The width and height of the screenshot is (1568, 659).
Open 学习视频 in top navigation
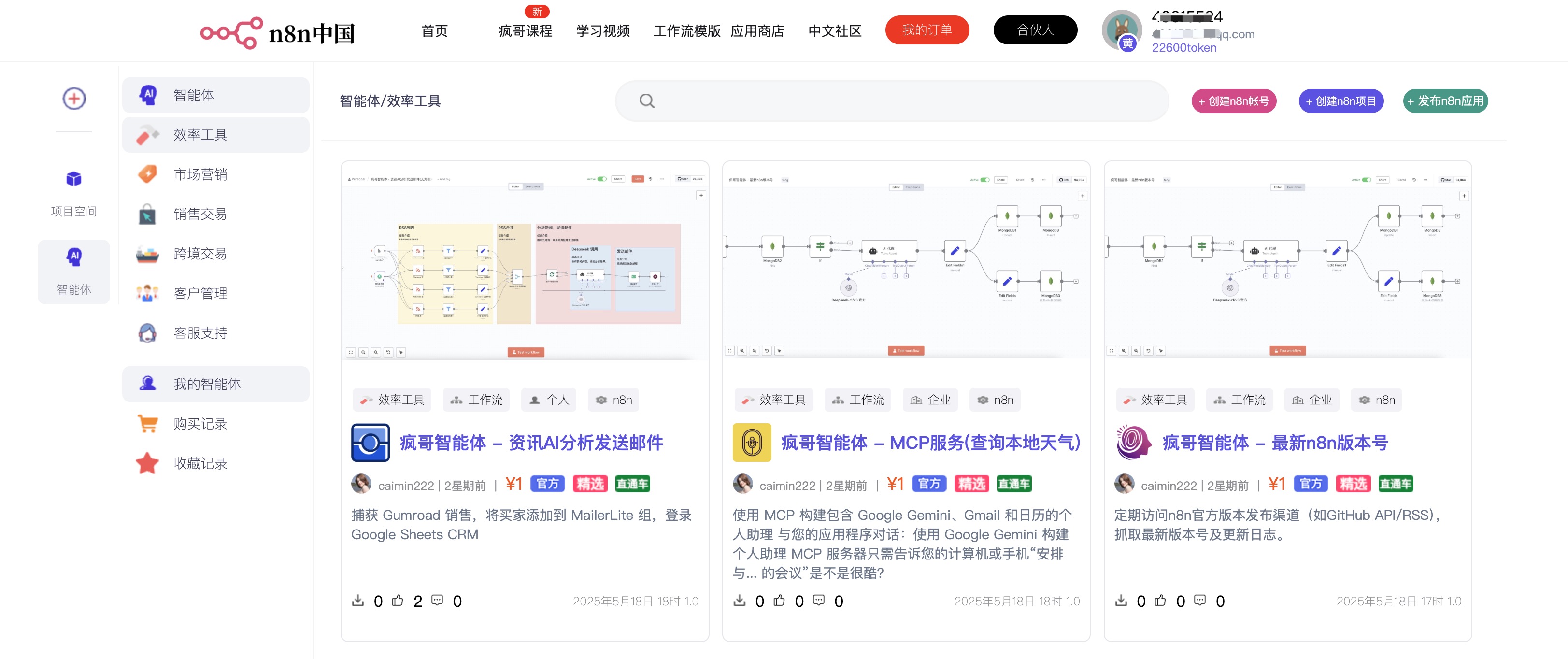602,31
